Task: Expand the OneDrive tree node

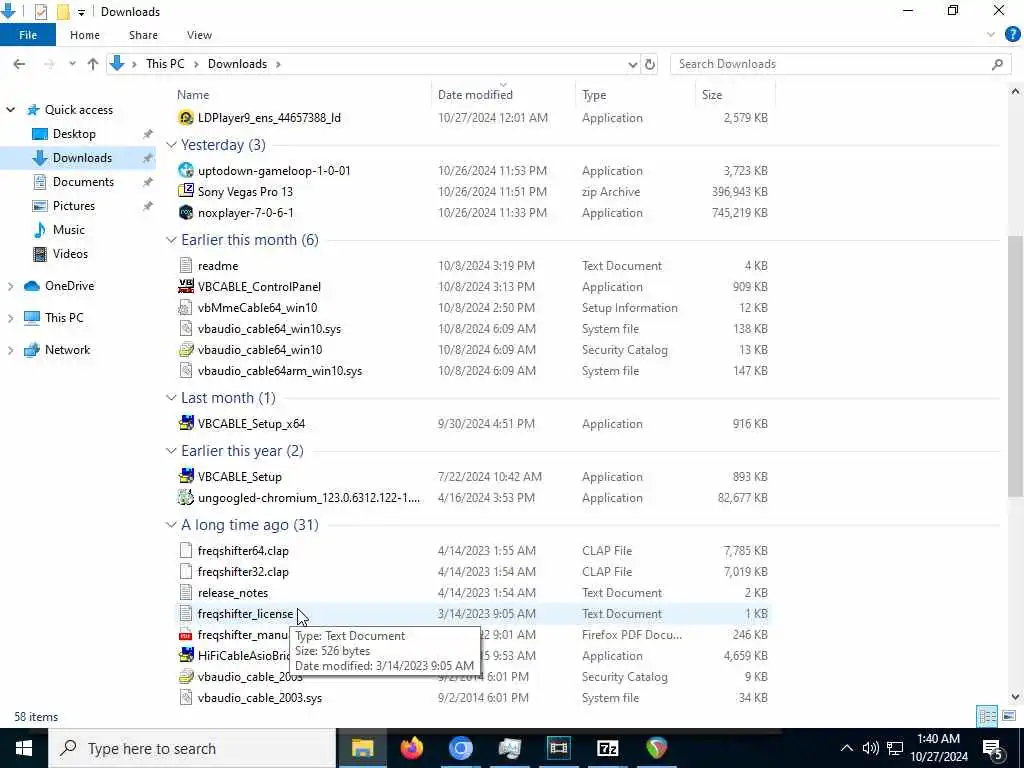Action: (10, 286)
